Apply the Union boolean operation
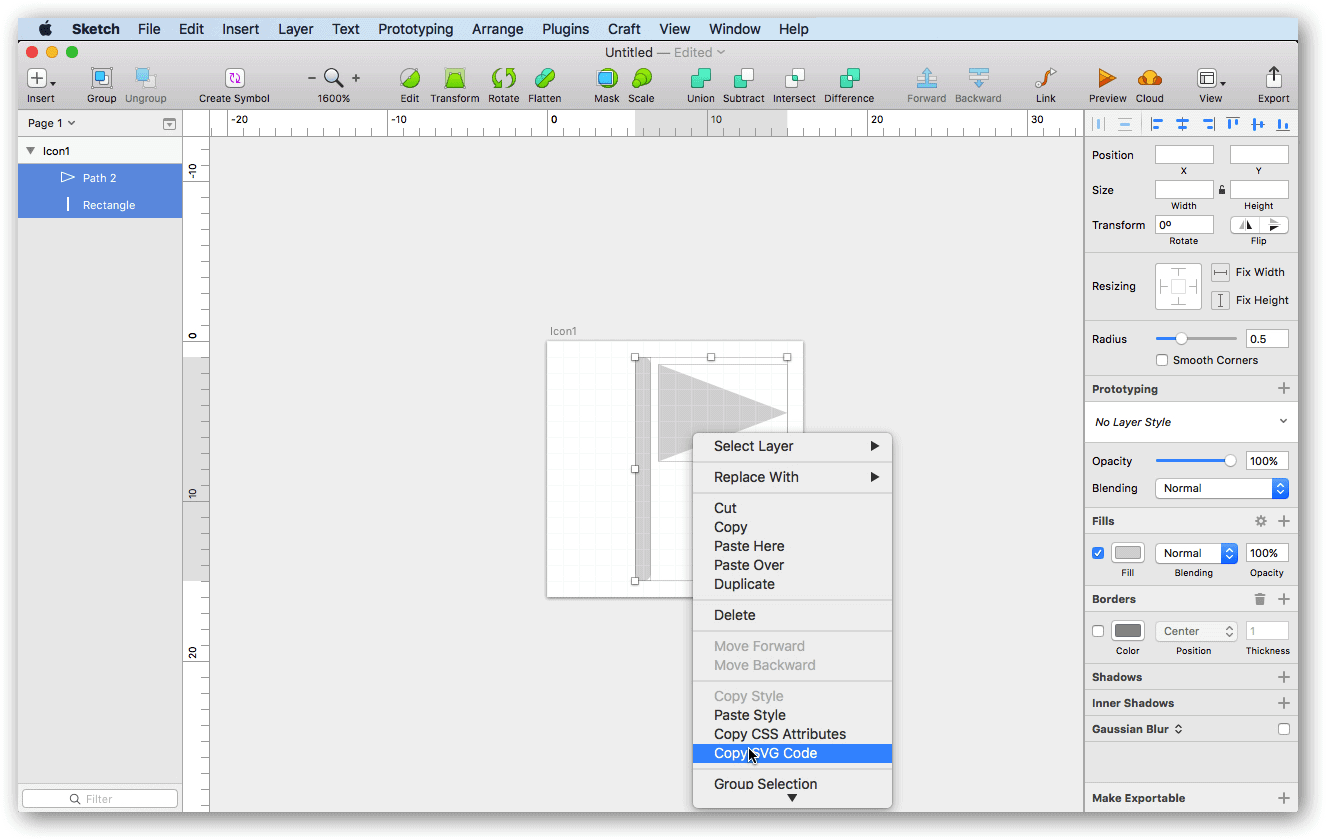The image size is (1326, 840). (x=701, y=79)
